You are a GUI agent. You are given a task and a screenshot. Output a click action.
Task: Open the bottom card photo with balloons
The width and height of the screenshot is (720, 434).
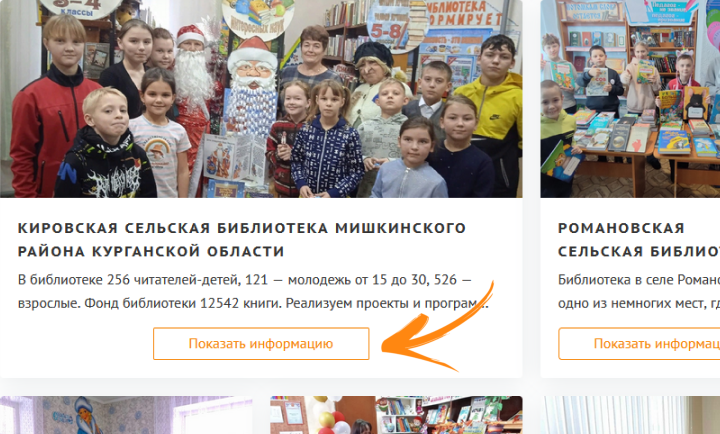point(396,415)
